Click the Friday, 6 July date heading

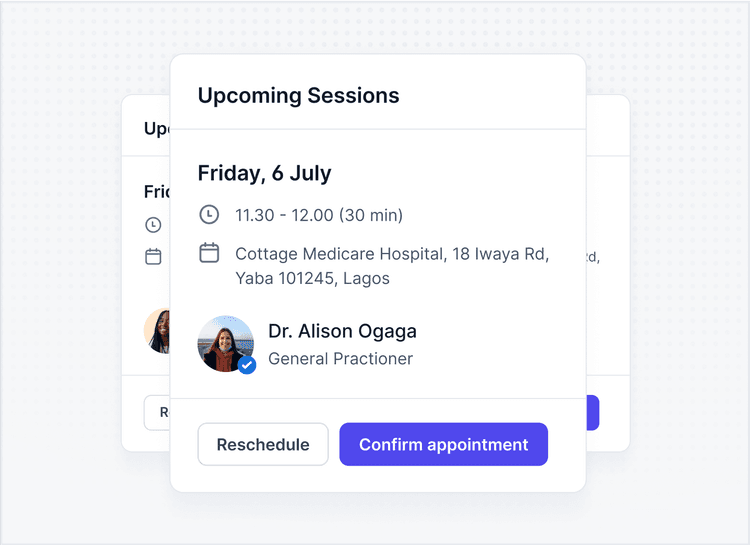coord(264,173)
